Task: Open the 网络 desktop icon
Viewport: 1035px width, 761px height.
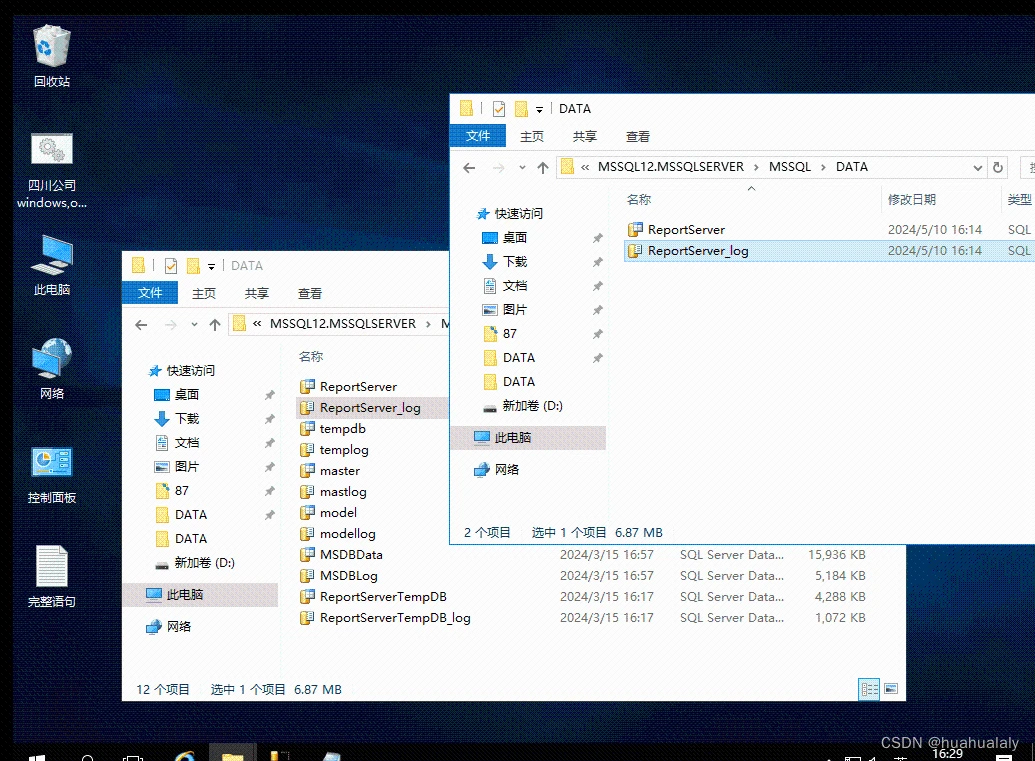Action: click(51, 369)
